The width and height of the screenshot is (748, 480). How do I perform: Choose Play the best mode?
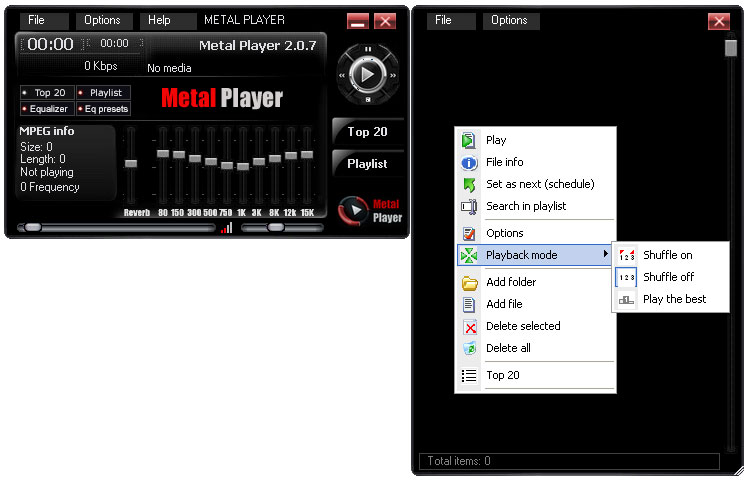coord(670,300)
